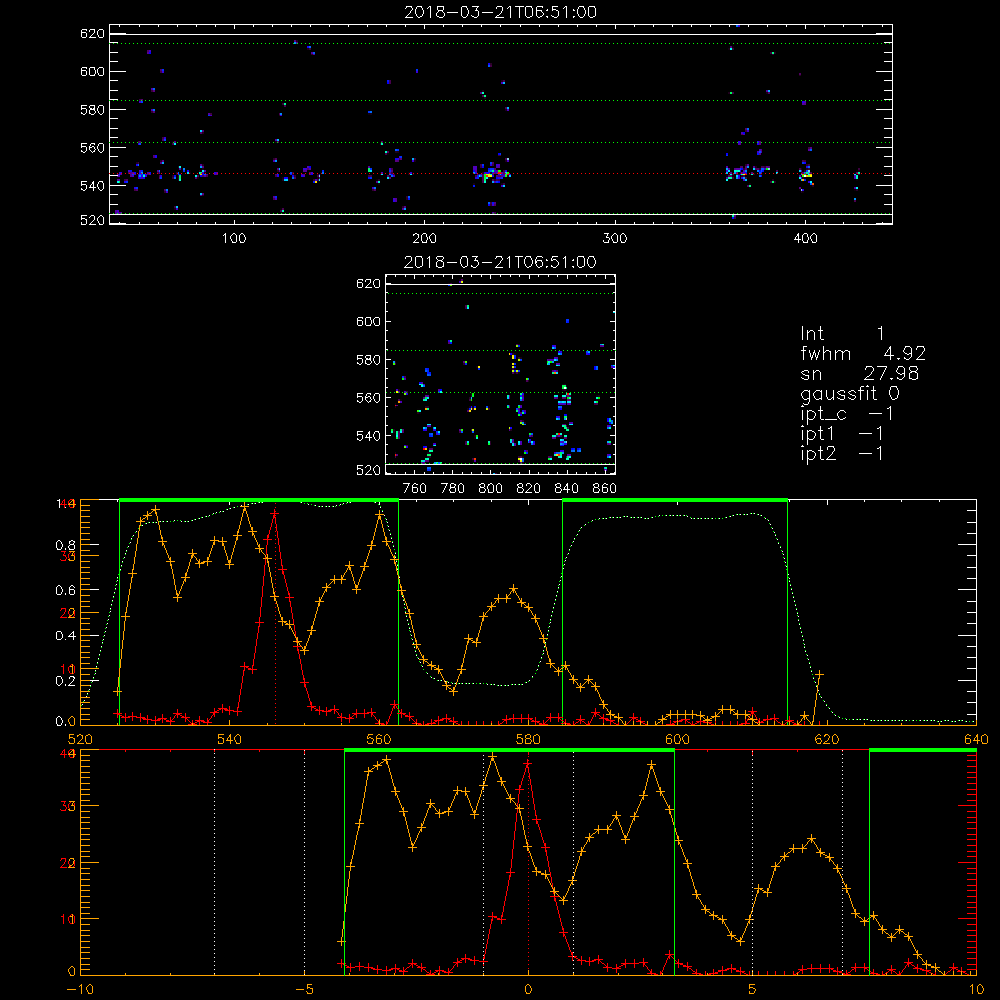Image resolution: width=1000 pixels, height=1000 pixels.
Task: Click x-axis label 540 on third plot
Action: pyautogui.click(x=230, y=739)
